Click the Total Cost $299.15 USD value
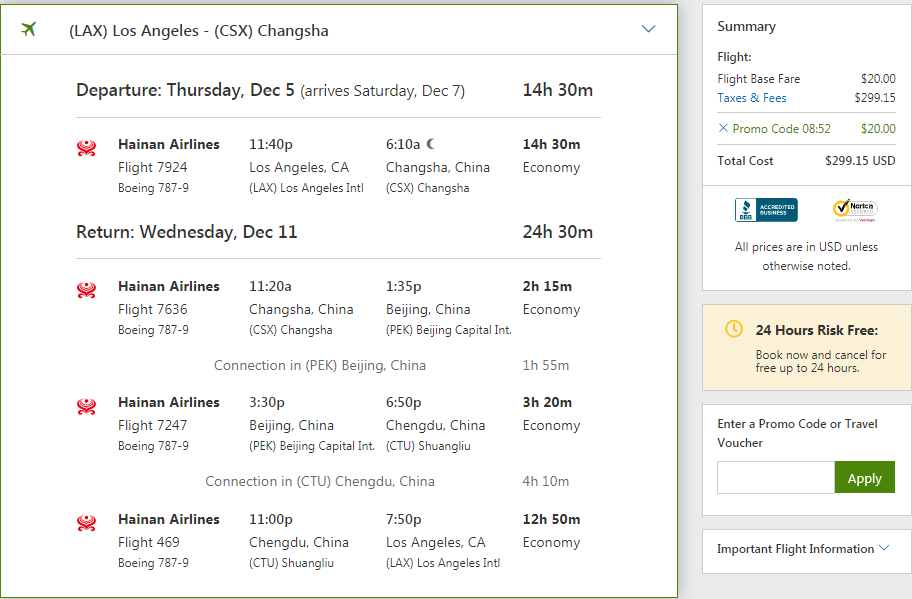 tap(860, 161)
